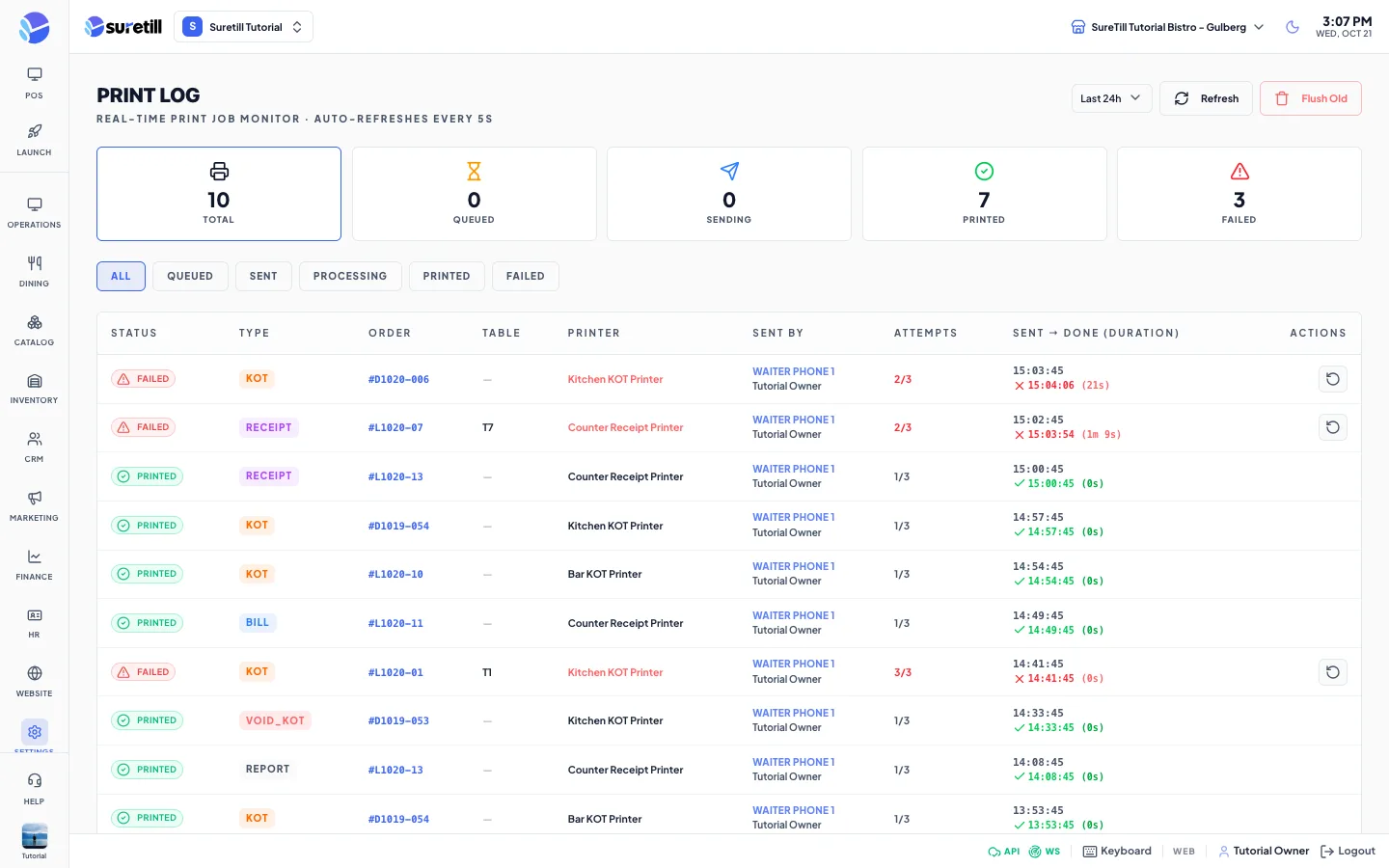Click Bar KOT Printer in #L1020-10 row

(x=605, y=574)
